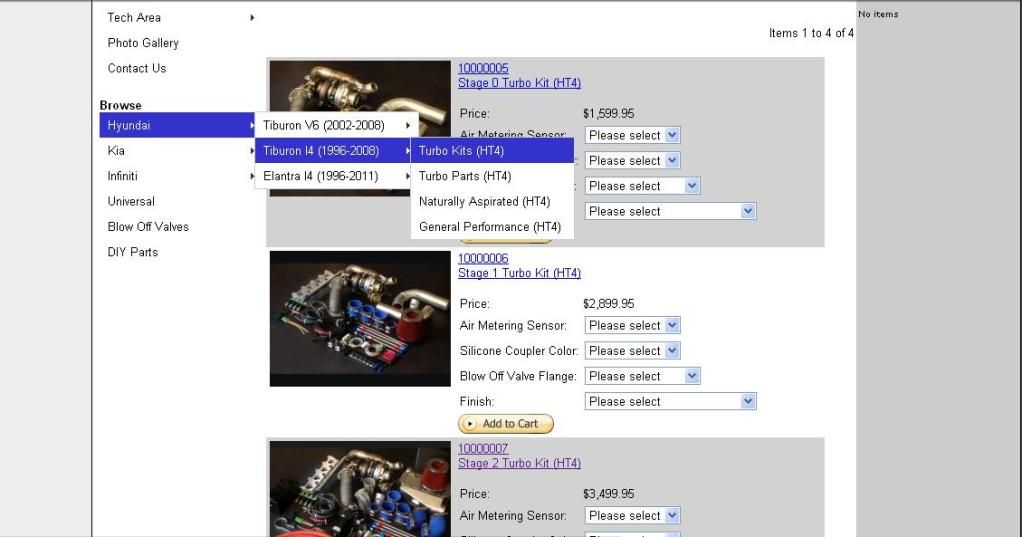Open Stage 1 Silicone Coupler Color dropdown
The width and height of the screenshot is (1022, 537).
(x=632, y=351)
